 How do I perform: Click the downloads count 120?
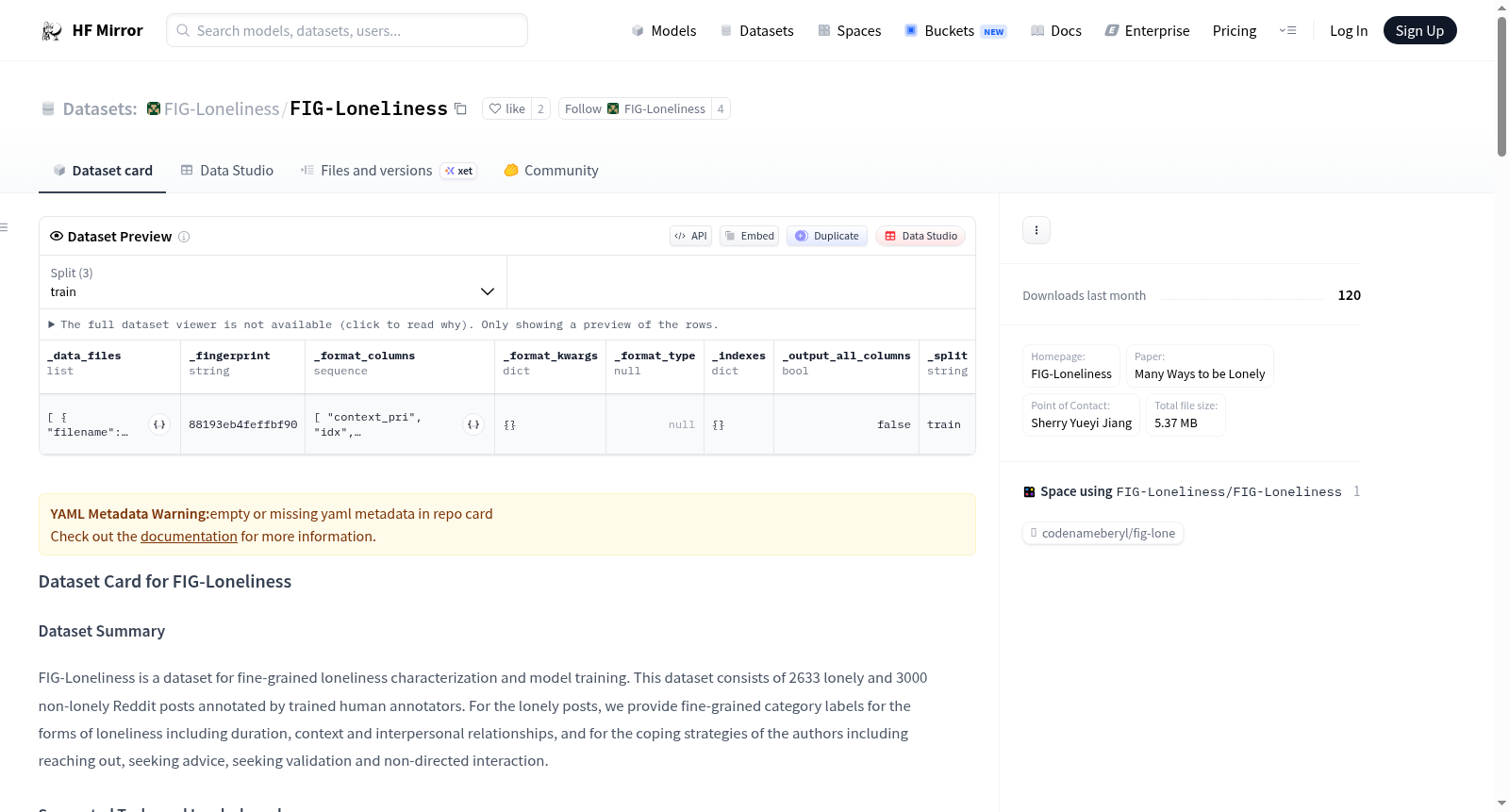click(1350, 295)
